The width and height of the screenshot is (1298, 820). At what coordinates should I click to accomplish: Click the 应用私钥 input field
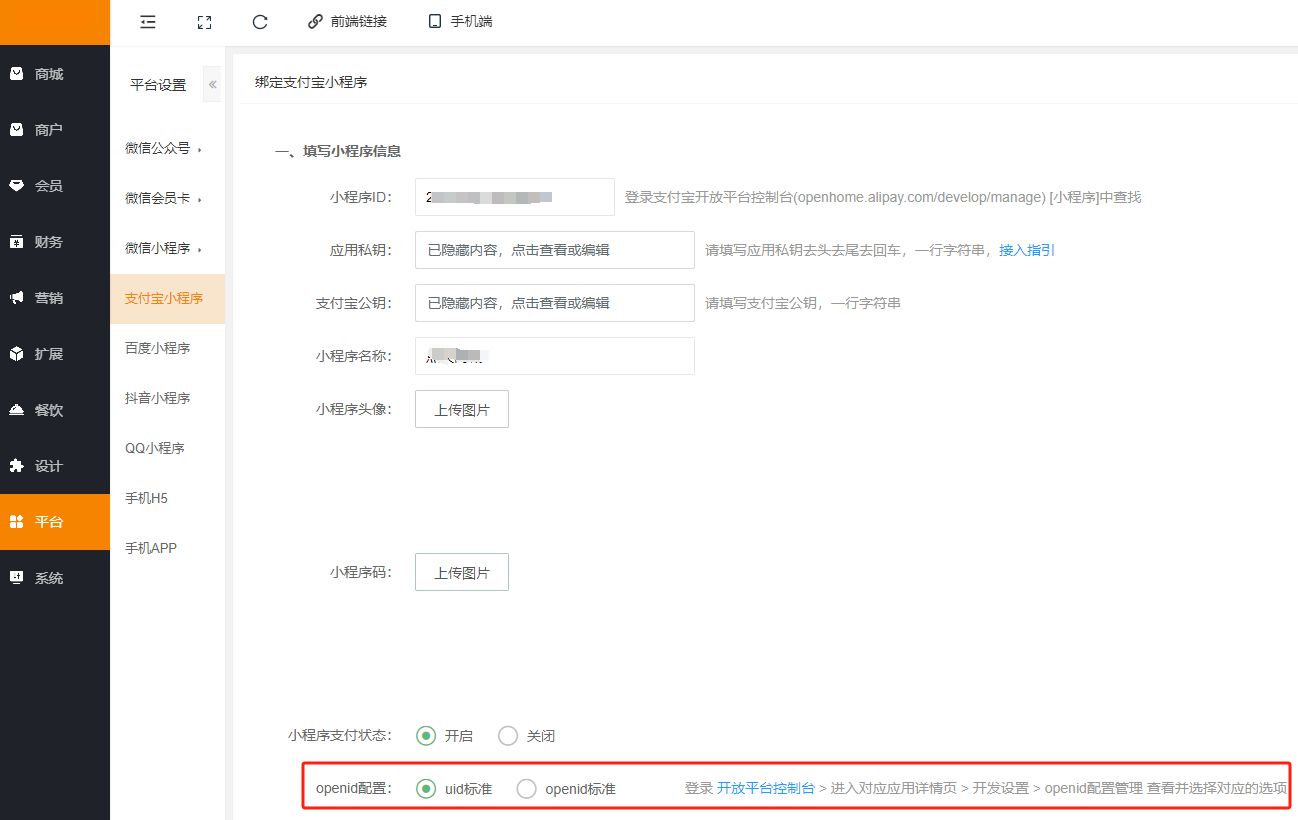pyautogui.click(x=554, y=250)
